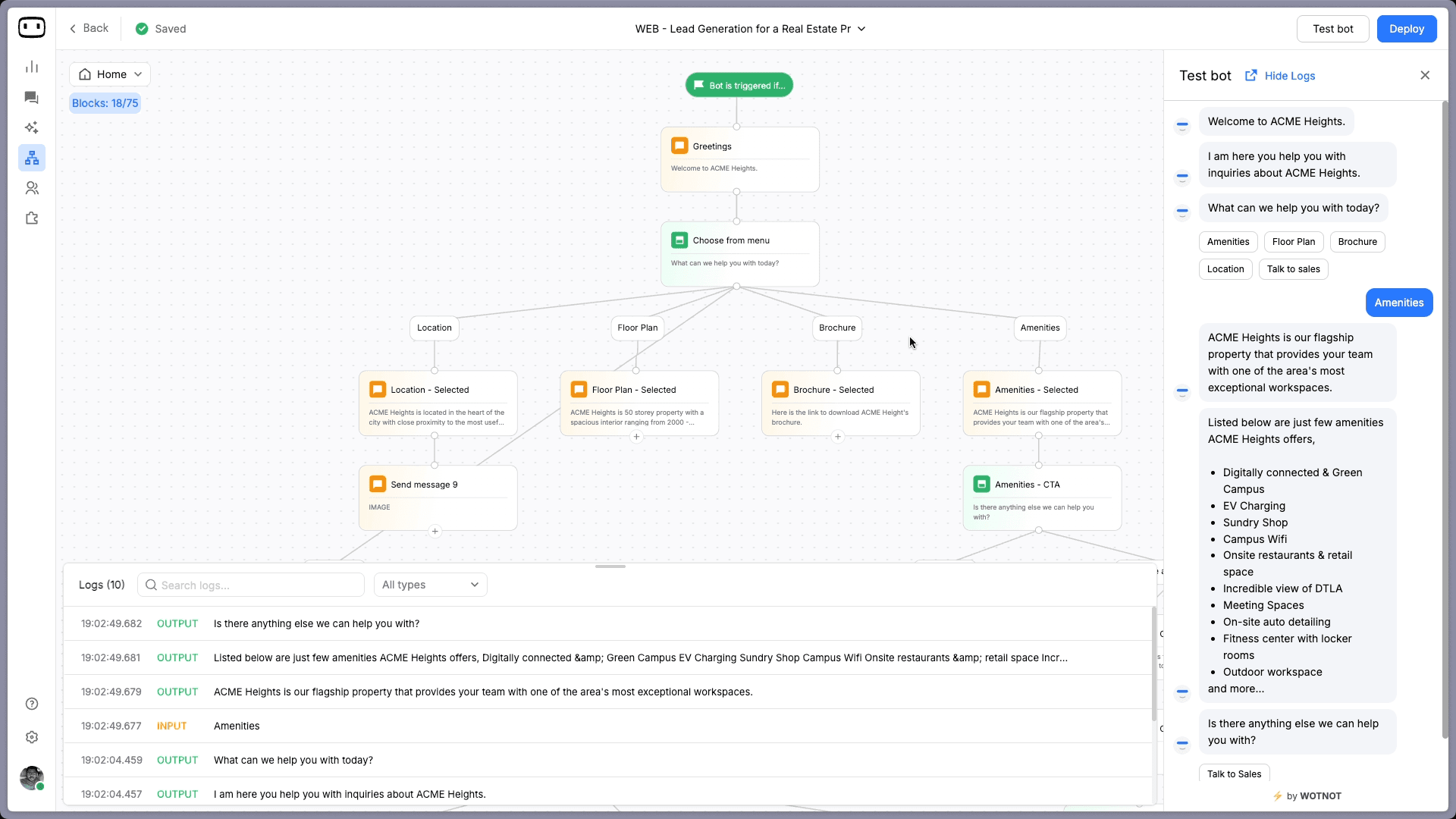Open the All types log filter dropdown
This screenshot has width=1456, height=819.
(x=430, y=585)
